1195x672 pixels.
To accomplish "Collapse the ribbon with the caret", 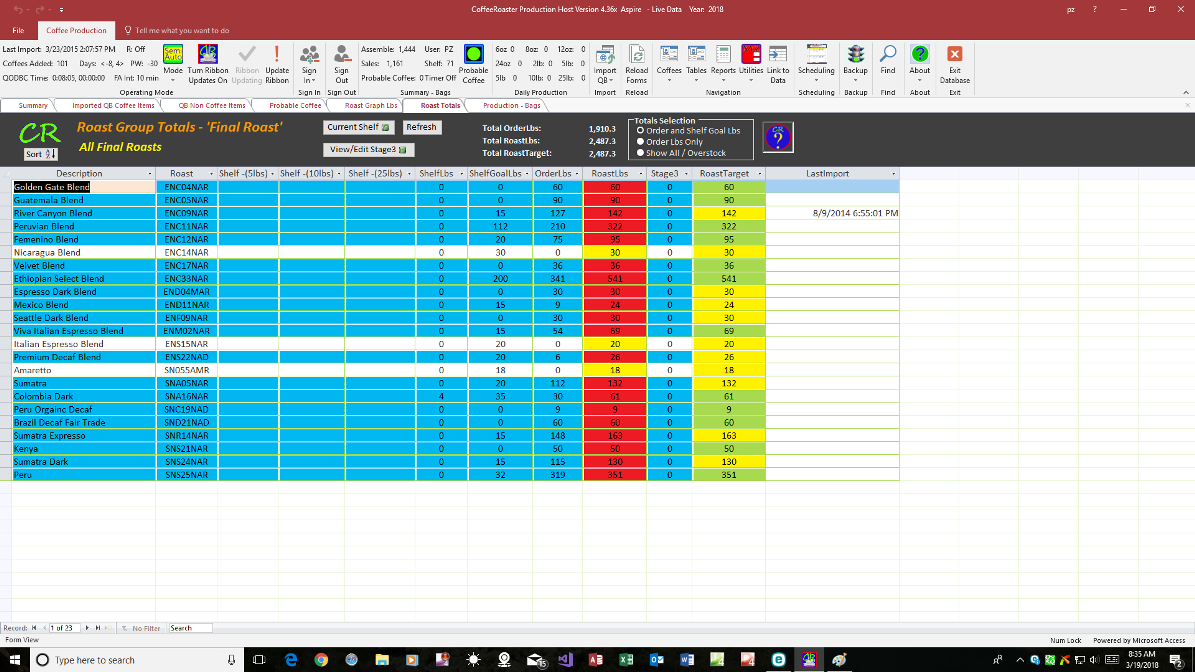I will (x=1186, y=93).
